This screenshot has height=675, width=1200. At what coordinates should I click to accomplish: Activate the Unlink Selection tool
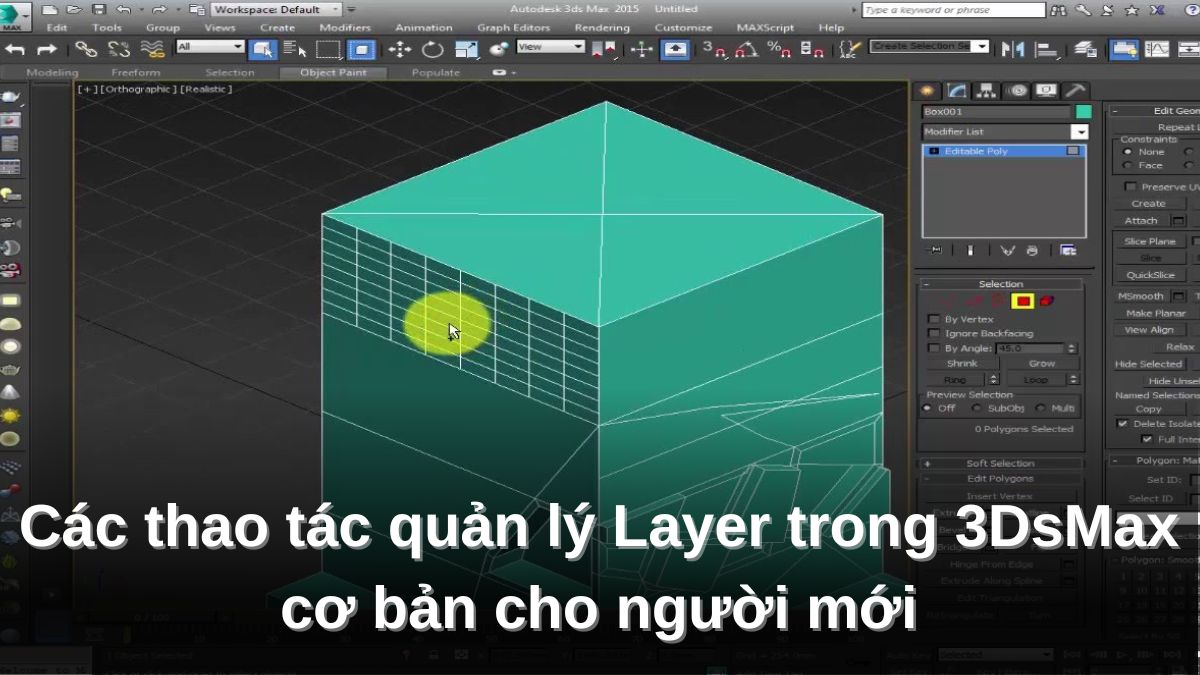[119, 48]
